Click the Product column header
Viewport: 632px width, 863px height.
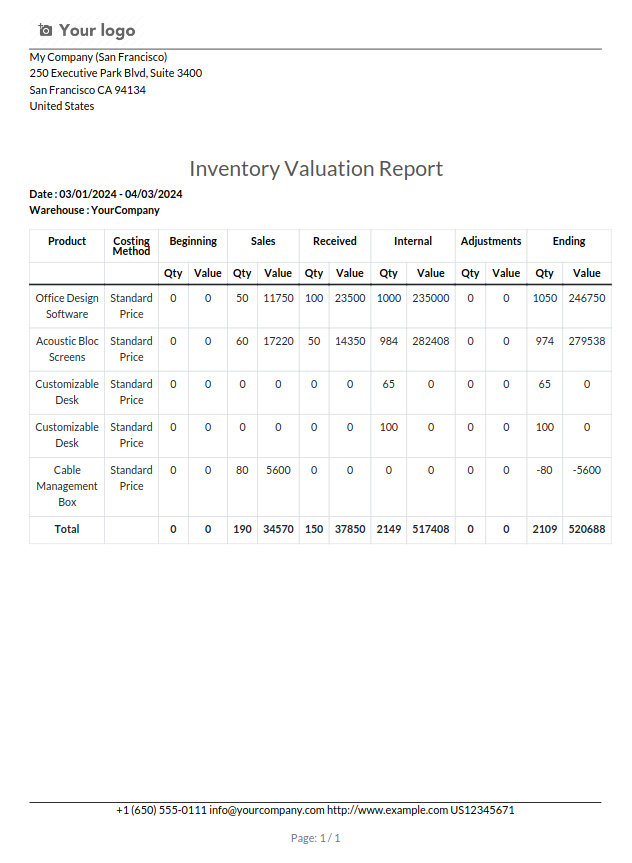(67, 241)
